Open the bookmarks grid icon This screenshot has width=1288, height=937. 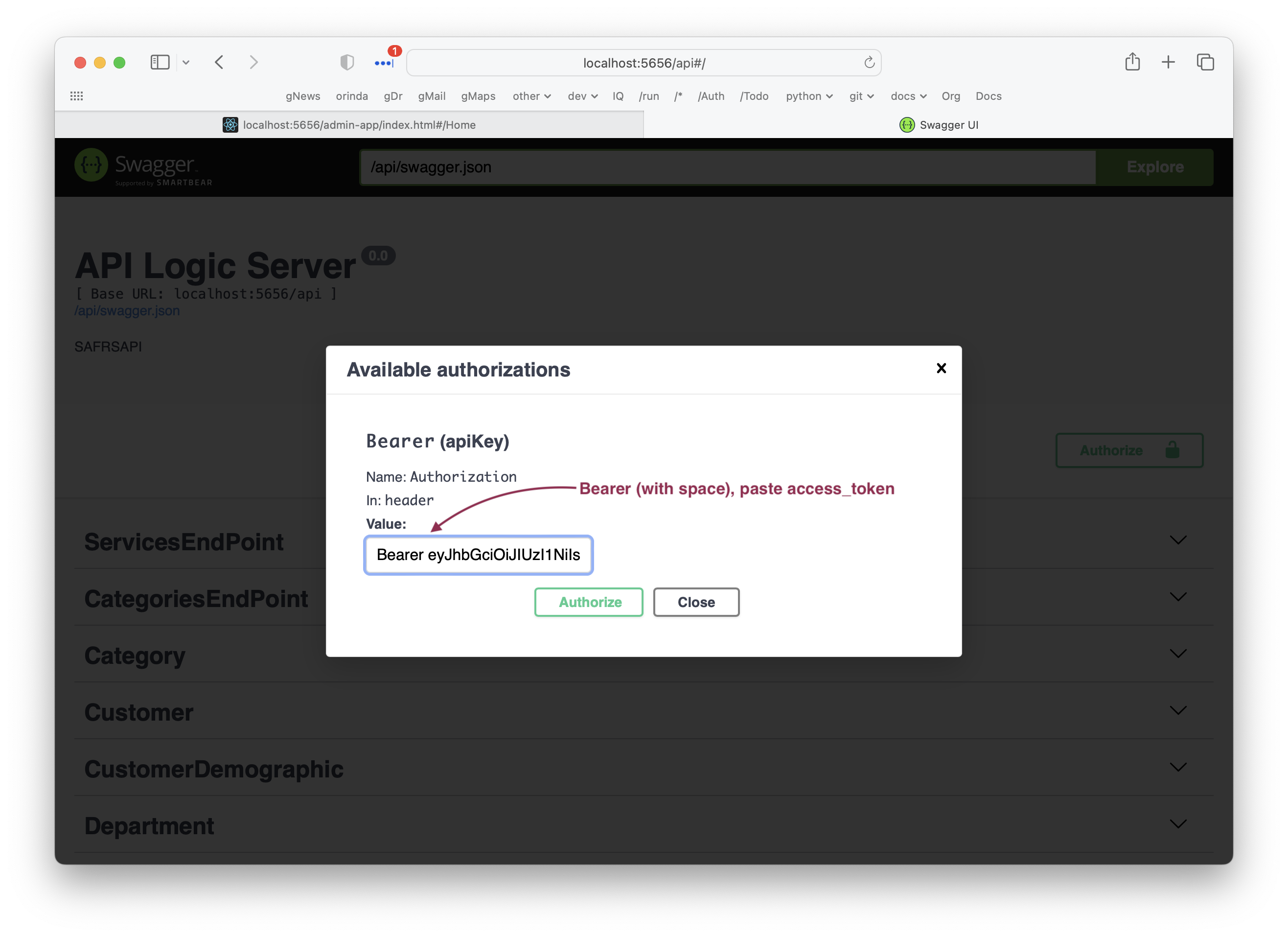(77, 96)
